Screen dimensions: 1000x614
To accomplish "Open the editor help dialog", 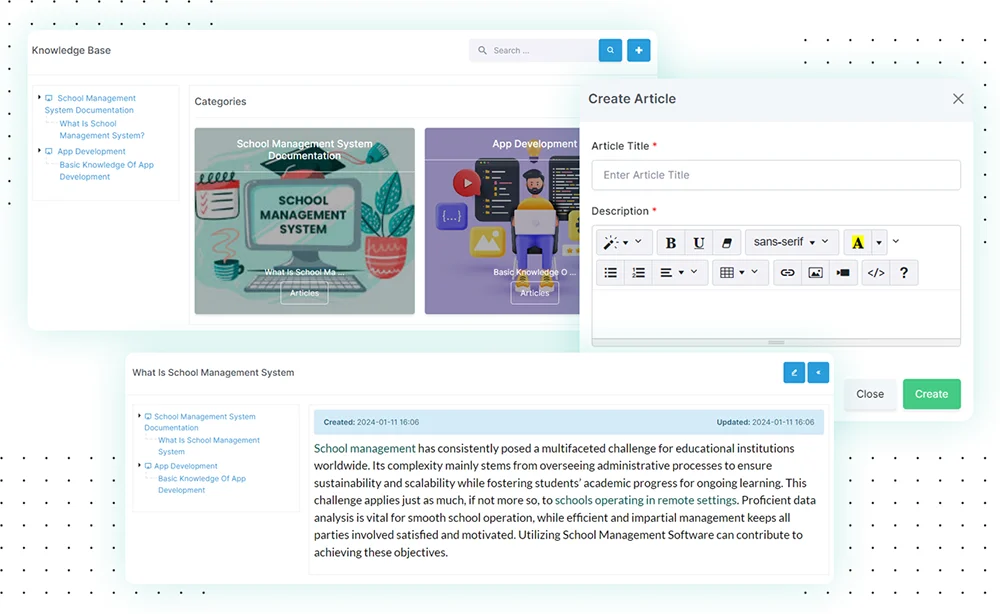I will (x=903, y=272).
